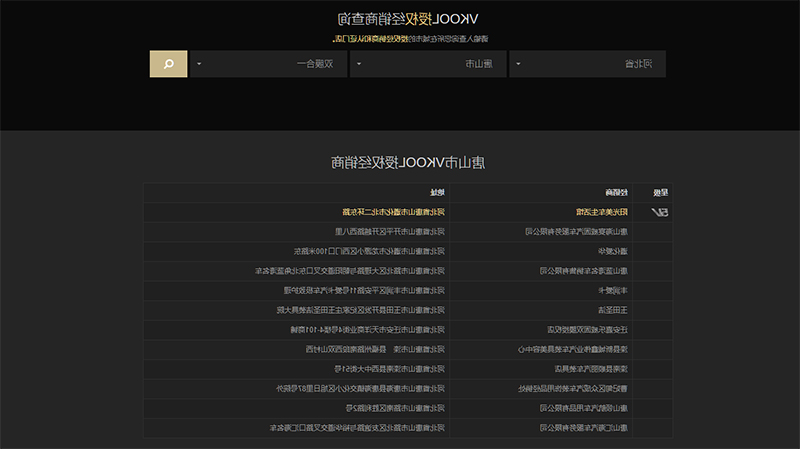Select dealer 遵化爱华
This screenshot has width=800, height=449.
click(613, 251)
